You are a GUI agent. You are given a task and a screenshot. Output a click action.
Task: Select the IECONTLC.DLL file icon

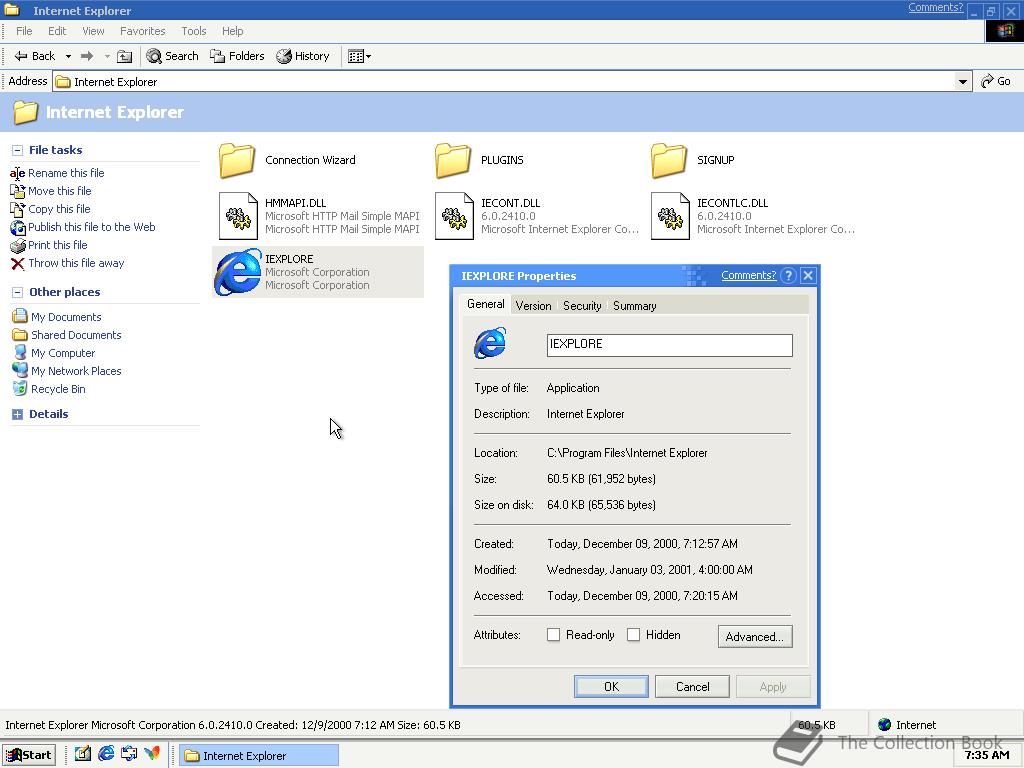click(x=670, y=216)
